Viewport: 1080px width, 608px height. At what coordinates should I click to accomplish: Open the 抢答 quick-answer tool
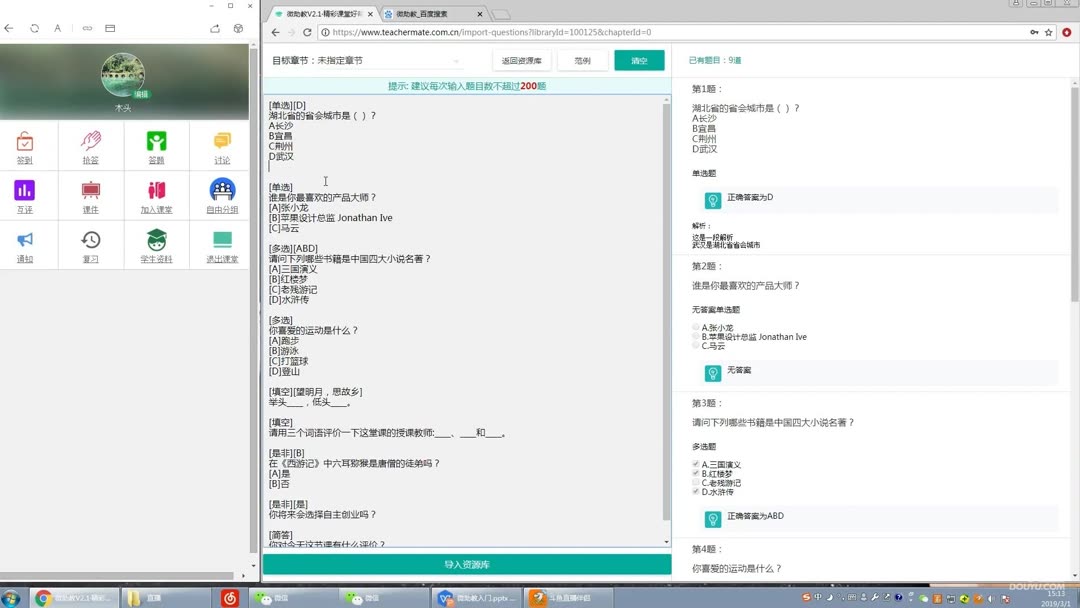(x=90, y=146)
